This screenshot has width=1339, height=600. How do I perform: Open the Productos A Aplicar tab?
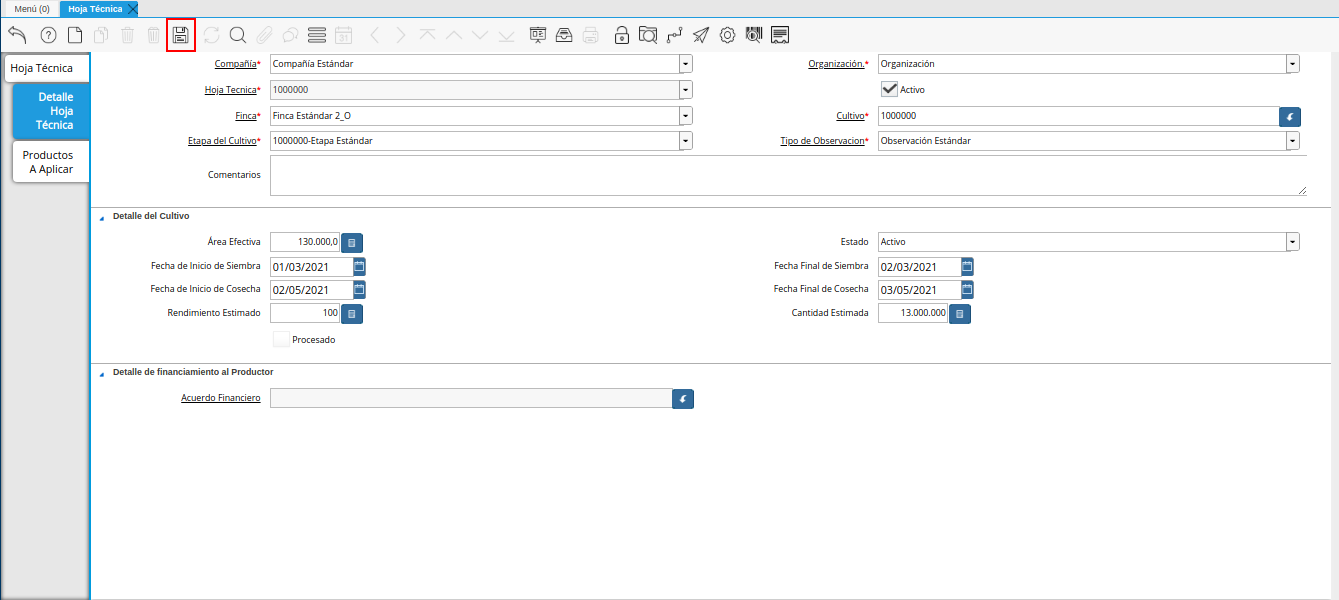click(x=49, y=162)
